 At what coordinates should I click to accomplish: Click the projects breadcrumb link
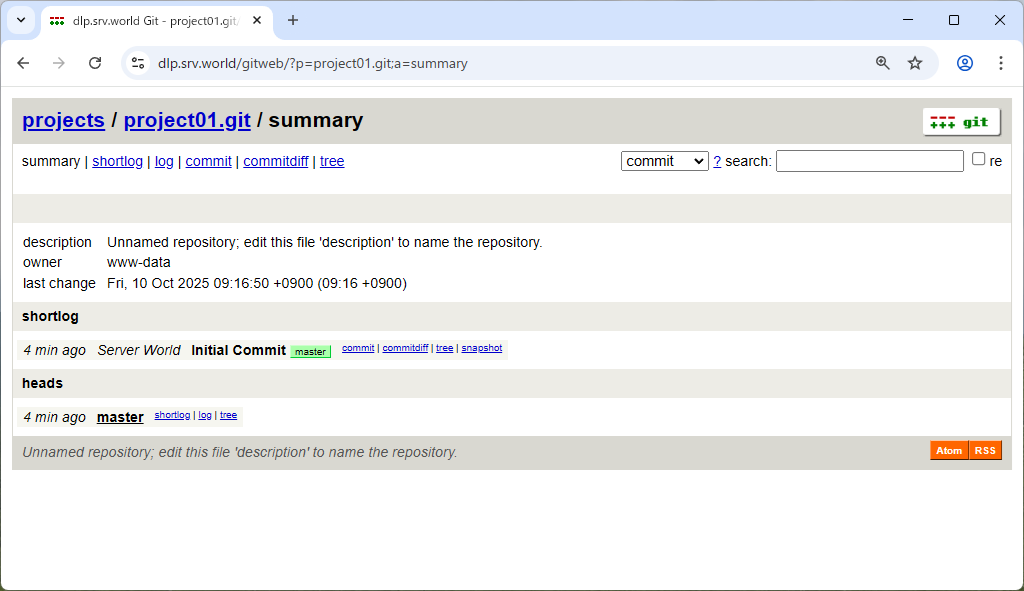tap(63, 120)
